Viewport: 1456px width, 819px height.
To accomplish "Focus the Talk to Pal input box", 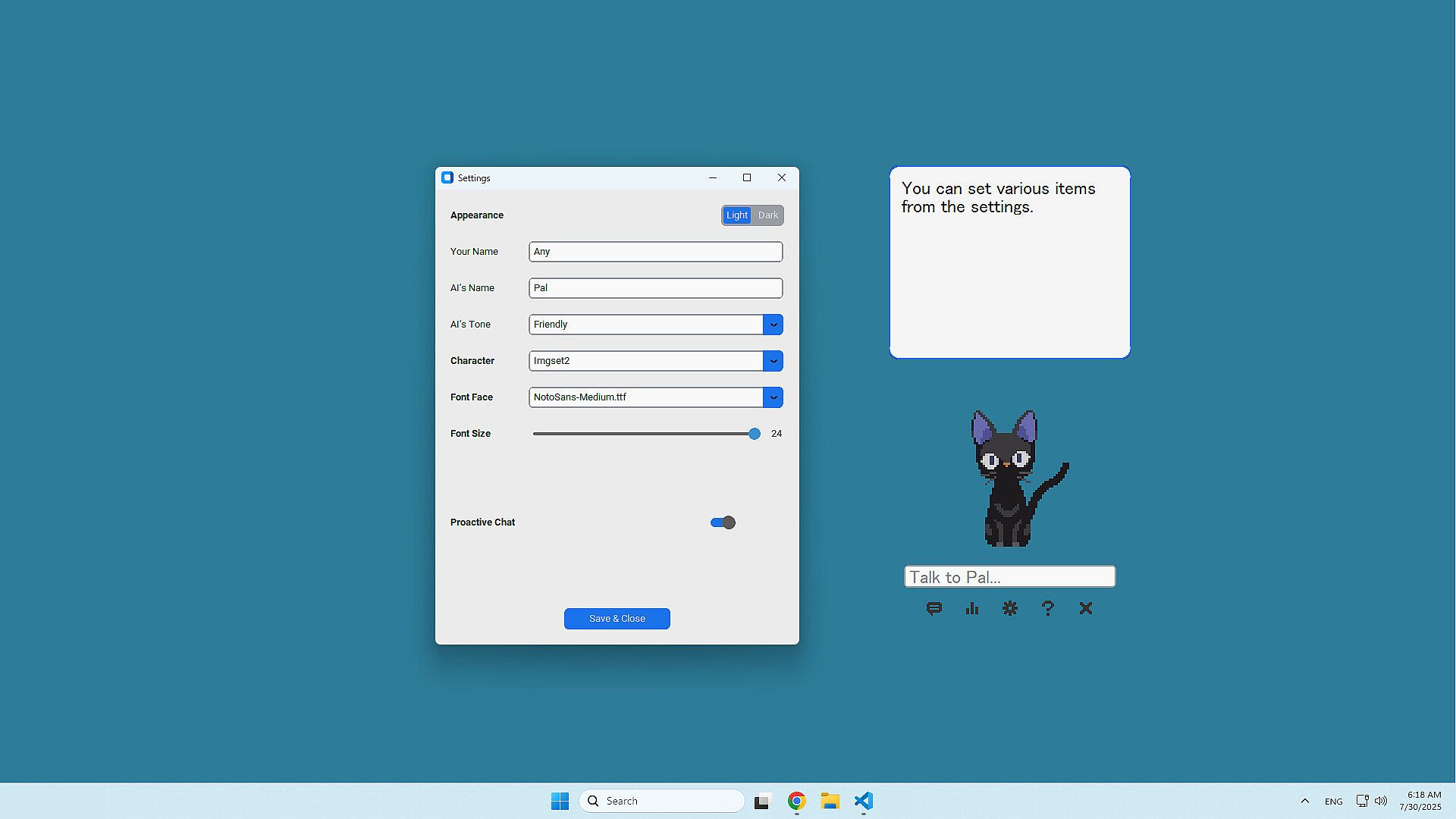I will pos(1009,577).
